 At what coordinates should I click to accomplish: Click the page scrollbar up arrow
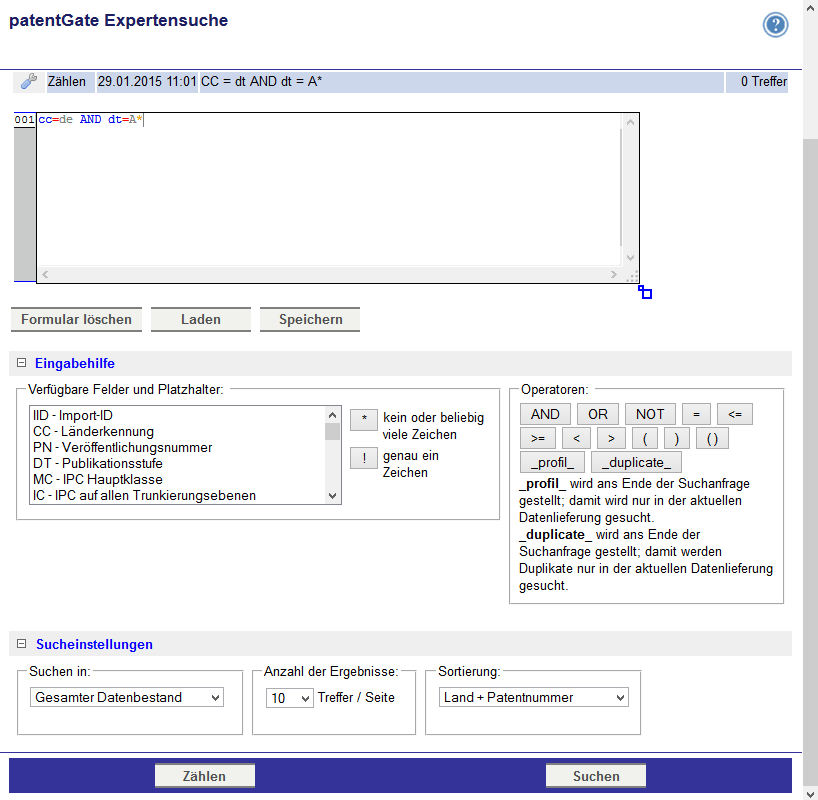coord(810,7)
